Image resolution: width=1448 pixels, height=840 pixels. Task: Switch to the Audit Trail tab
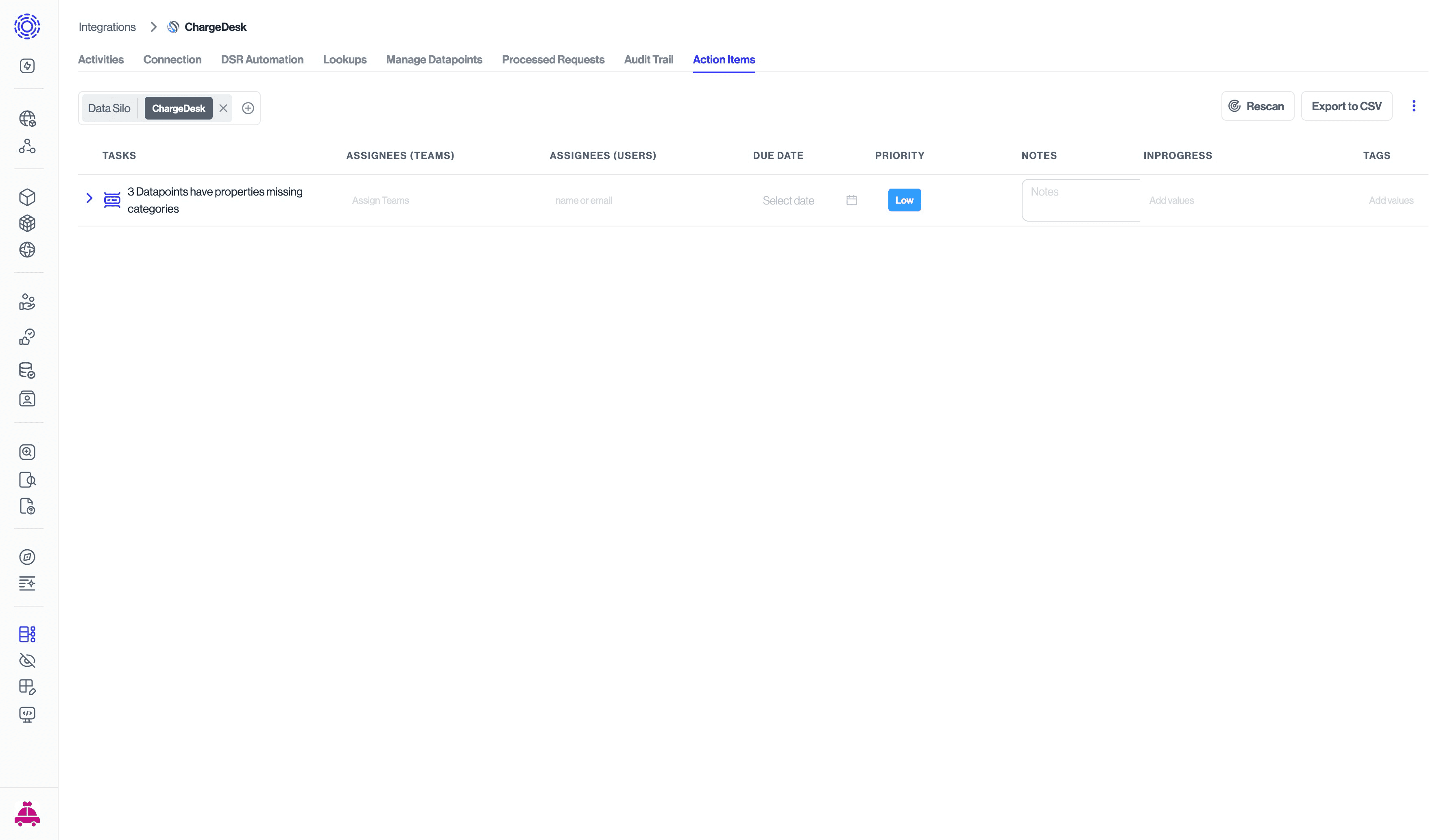coord(648,60)
